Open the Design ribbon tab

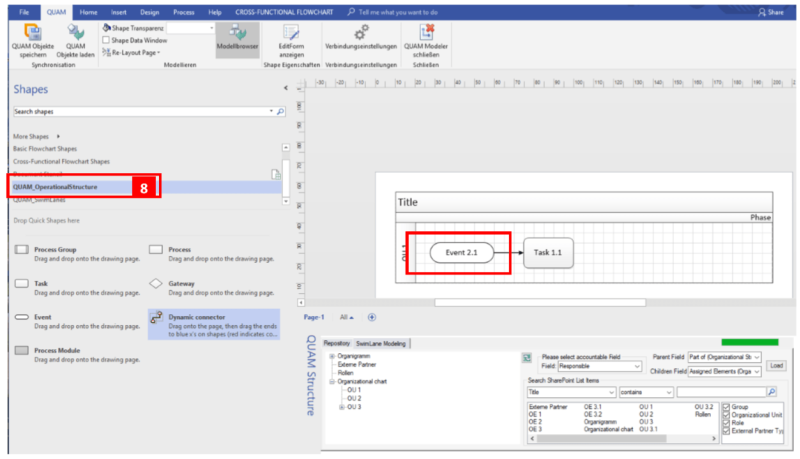point(149,12)
